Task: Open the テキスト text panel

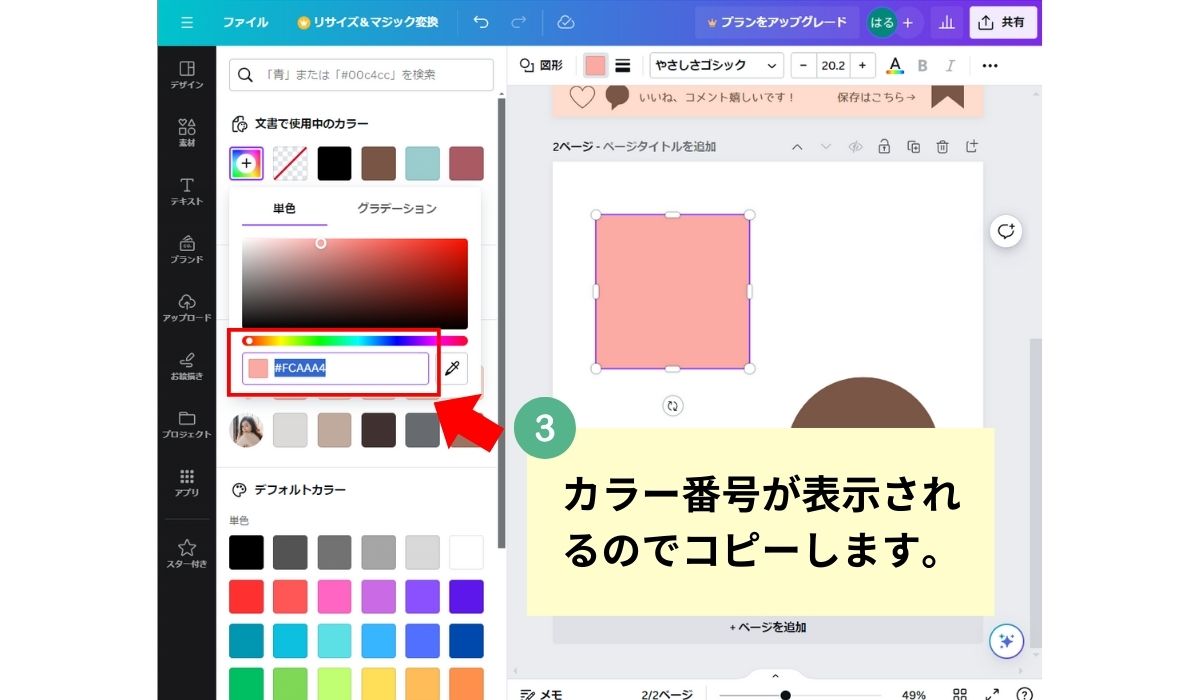Action: [186, 191]
